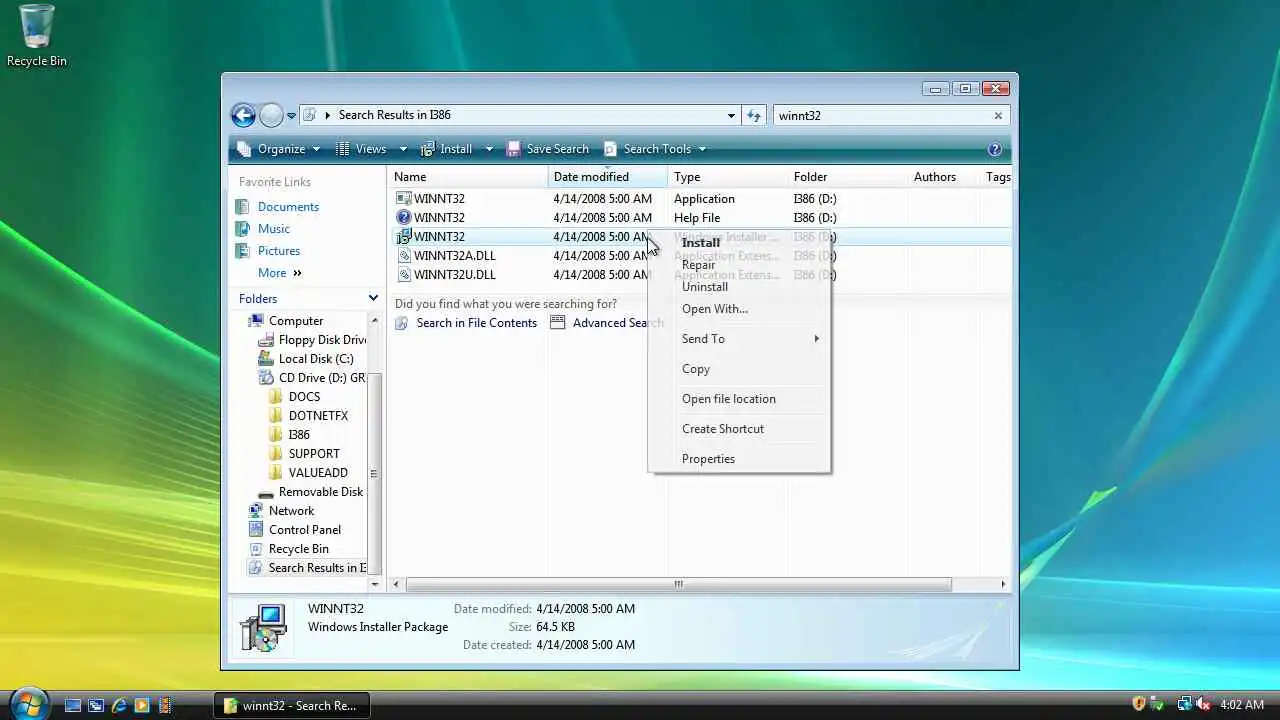This screenshot has height=720, width=1280.
Task: Click the Install toolbar button
Action: (x=447, y=149)
